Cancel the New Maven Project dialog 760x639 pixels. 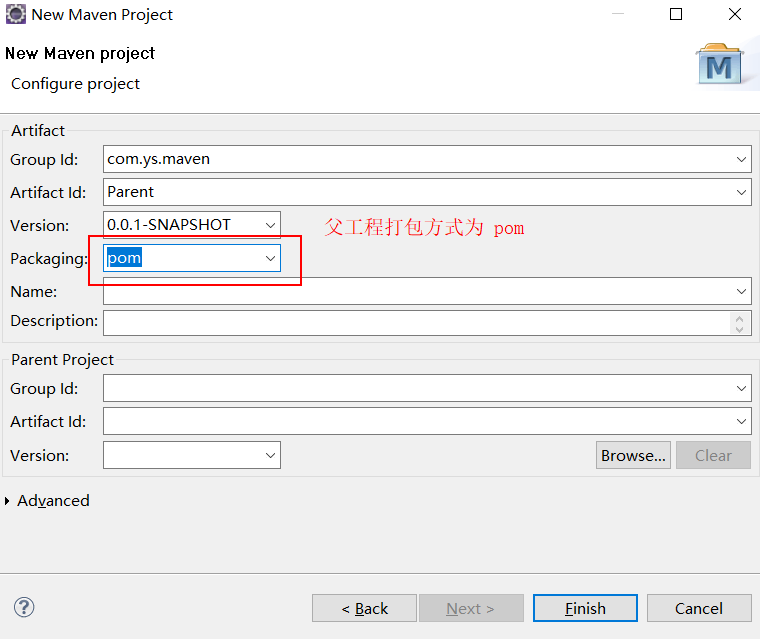click(x=699, y=608)
